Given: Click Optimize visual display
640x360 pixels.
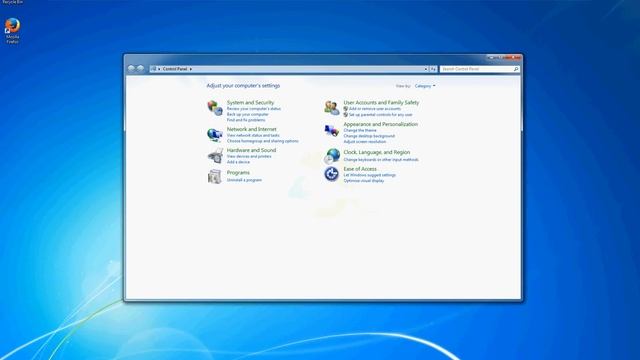Looking at the screenshot, I should coord(364,180).
